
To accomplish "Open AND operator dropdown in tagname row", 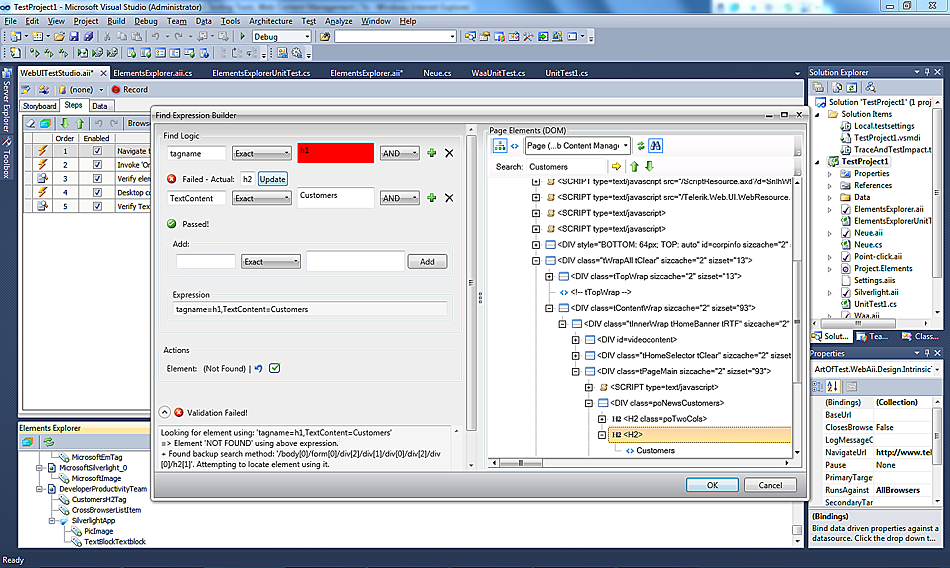I will pyautogui.click(x=400, y=153).
